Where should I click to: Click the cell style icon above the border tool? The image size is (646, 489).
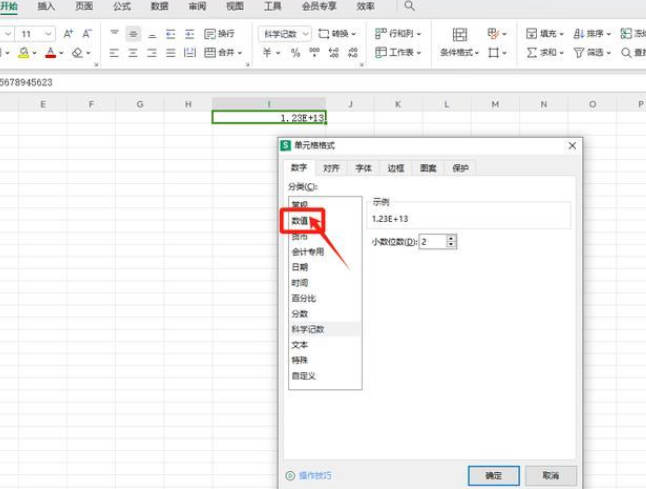pyautogui.click(x=493, y=33)
